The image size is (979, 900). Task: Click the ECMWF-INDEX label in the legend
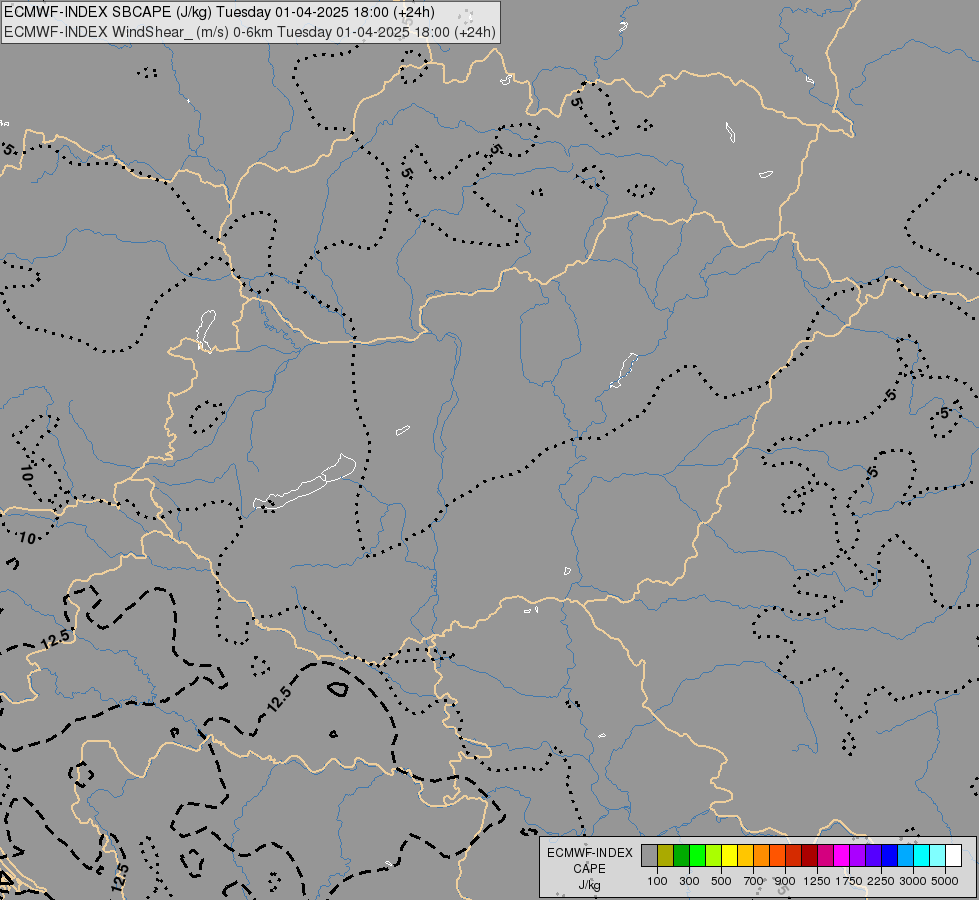(590, 853)
